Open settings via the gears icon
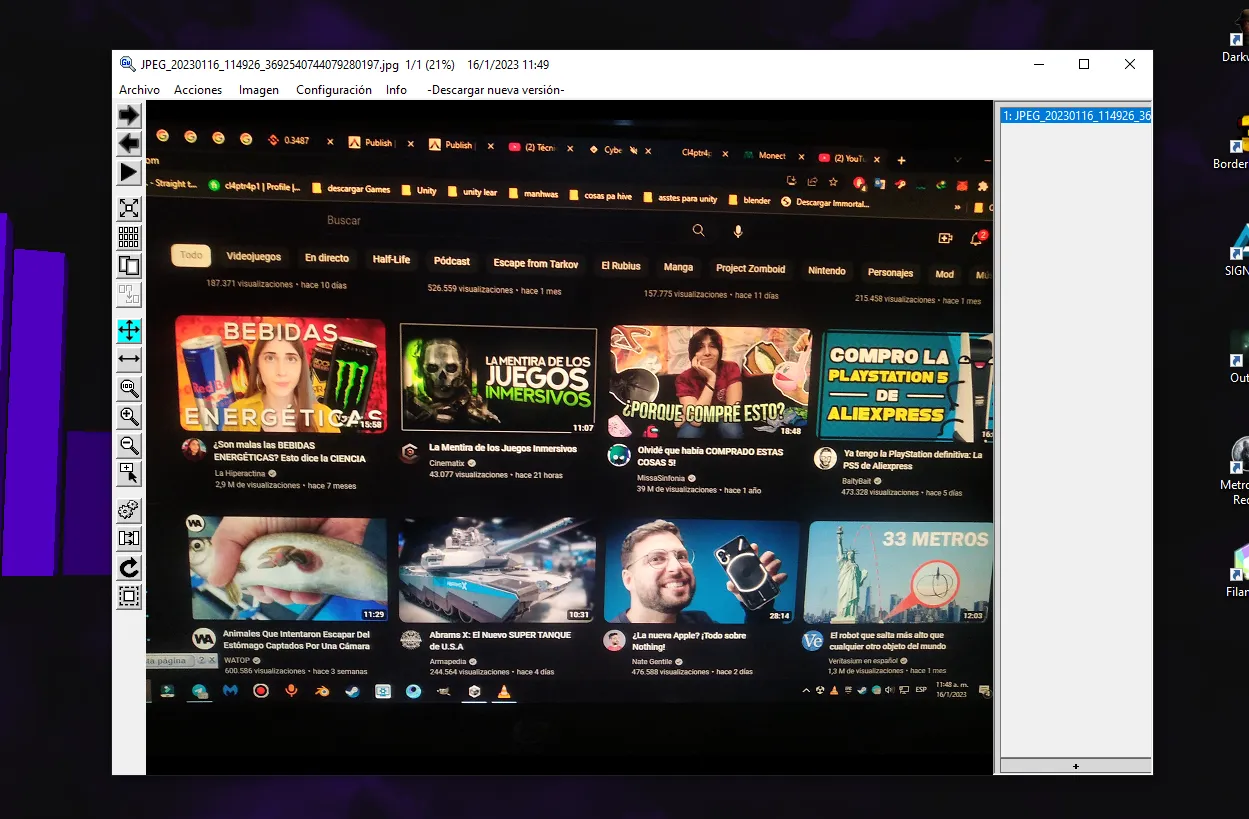The height and width of the screenshot is (819, 1249). (129, 510)
